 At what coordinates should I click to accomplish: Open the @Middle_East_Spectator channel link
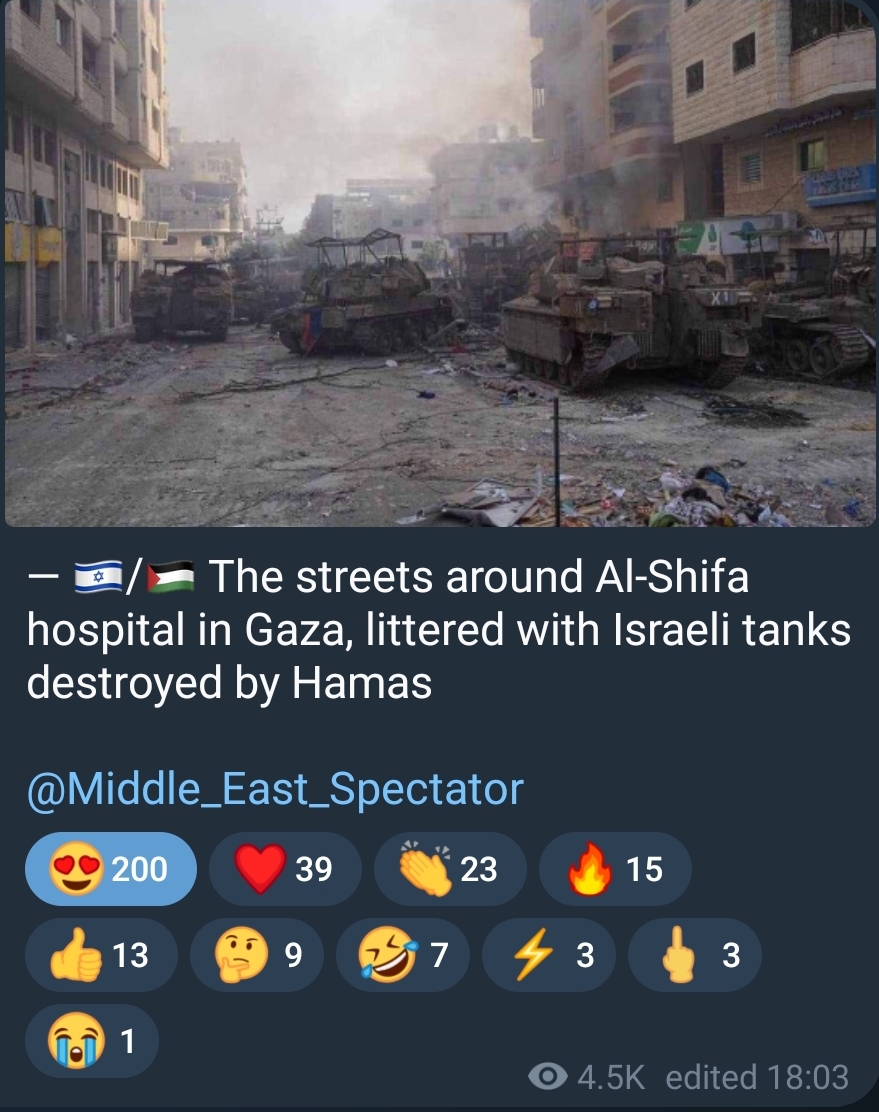click(x=275, y=789)
